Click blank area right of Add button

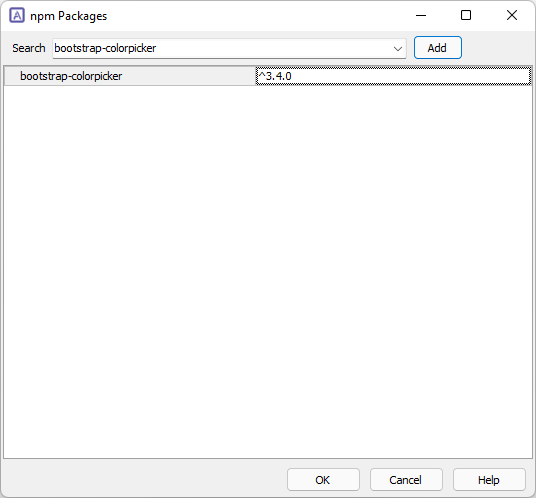(x=497, y=48)
